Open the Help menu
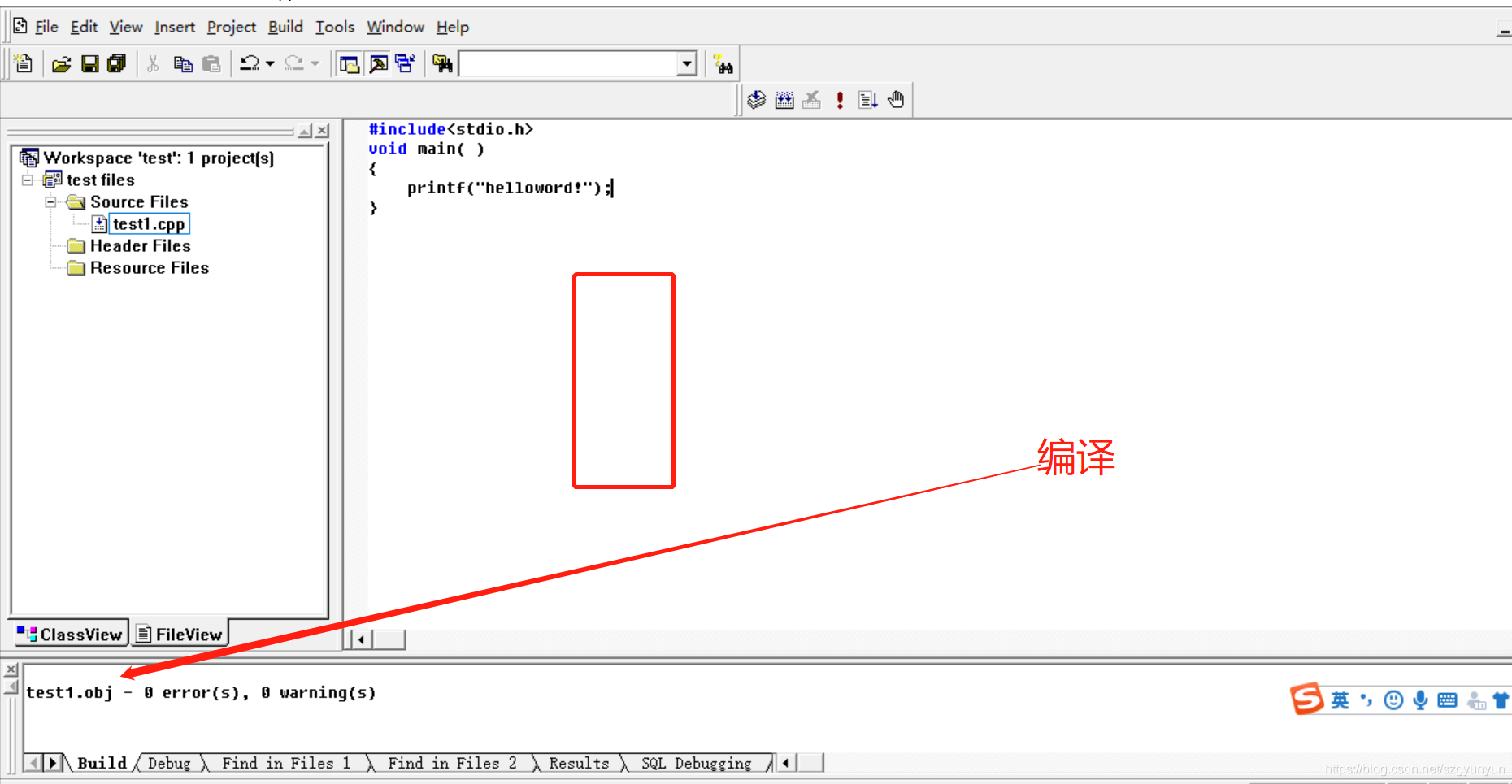1512x784 pixels. [x=453, y=27]
